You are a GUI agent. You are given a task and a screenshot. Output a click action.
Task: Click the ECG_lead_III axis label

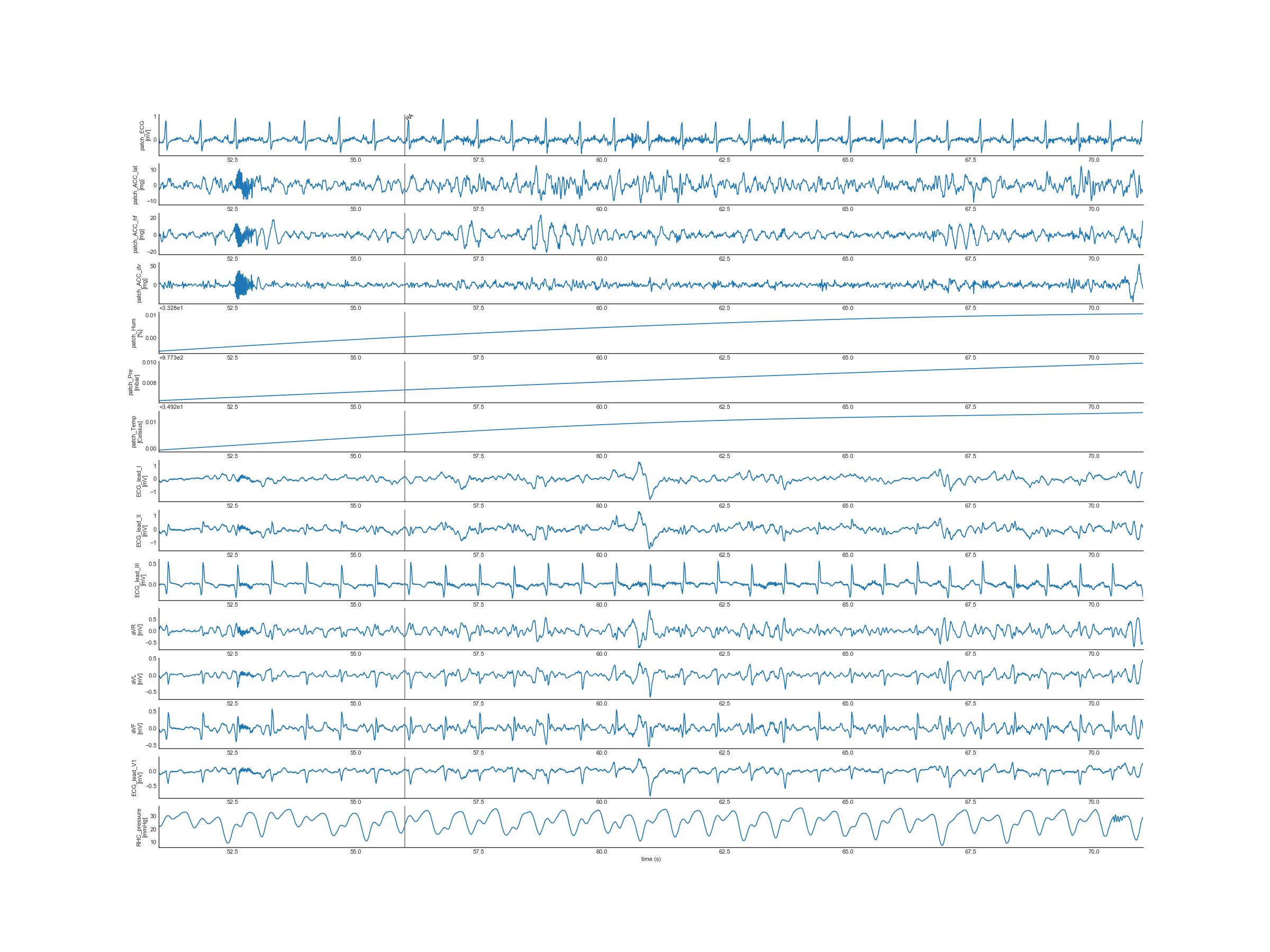[x=140, y=580]
